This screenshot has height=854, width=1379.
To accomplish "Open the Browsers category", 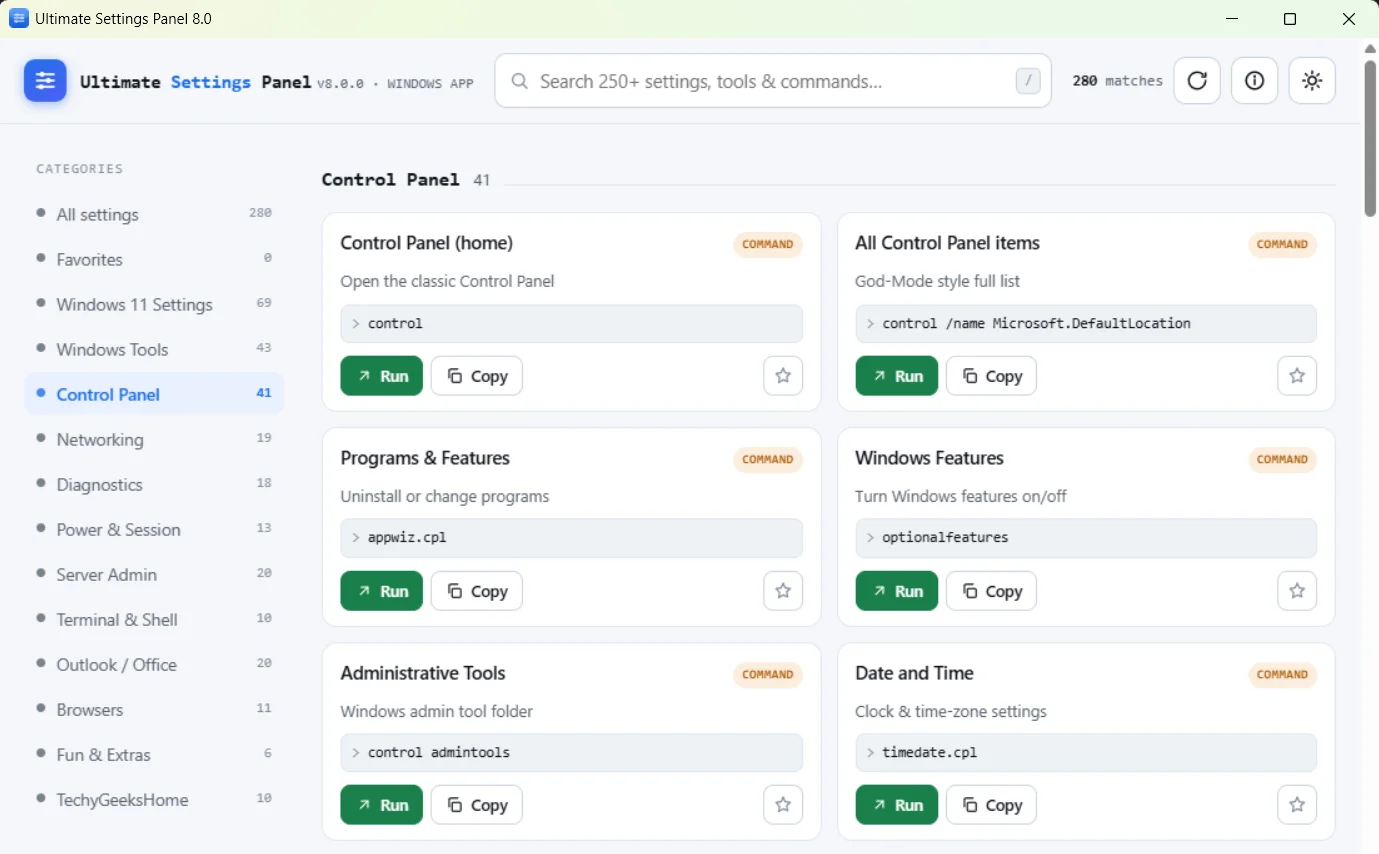I will click(x=154, y=709).
